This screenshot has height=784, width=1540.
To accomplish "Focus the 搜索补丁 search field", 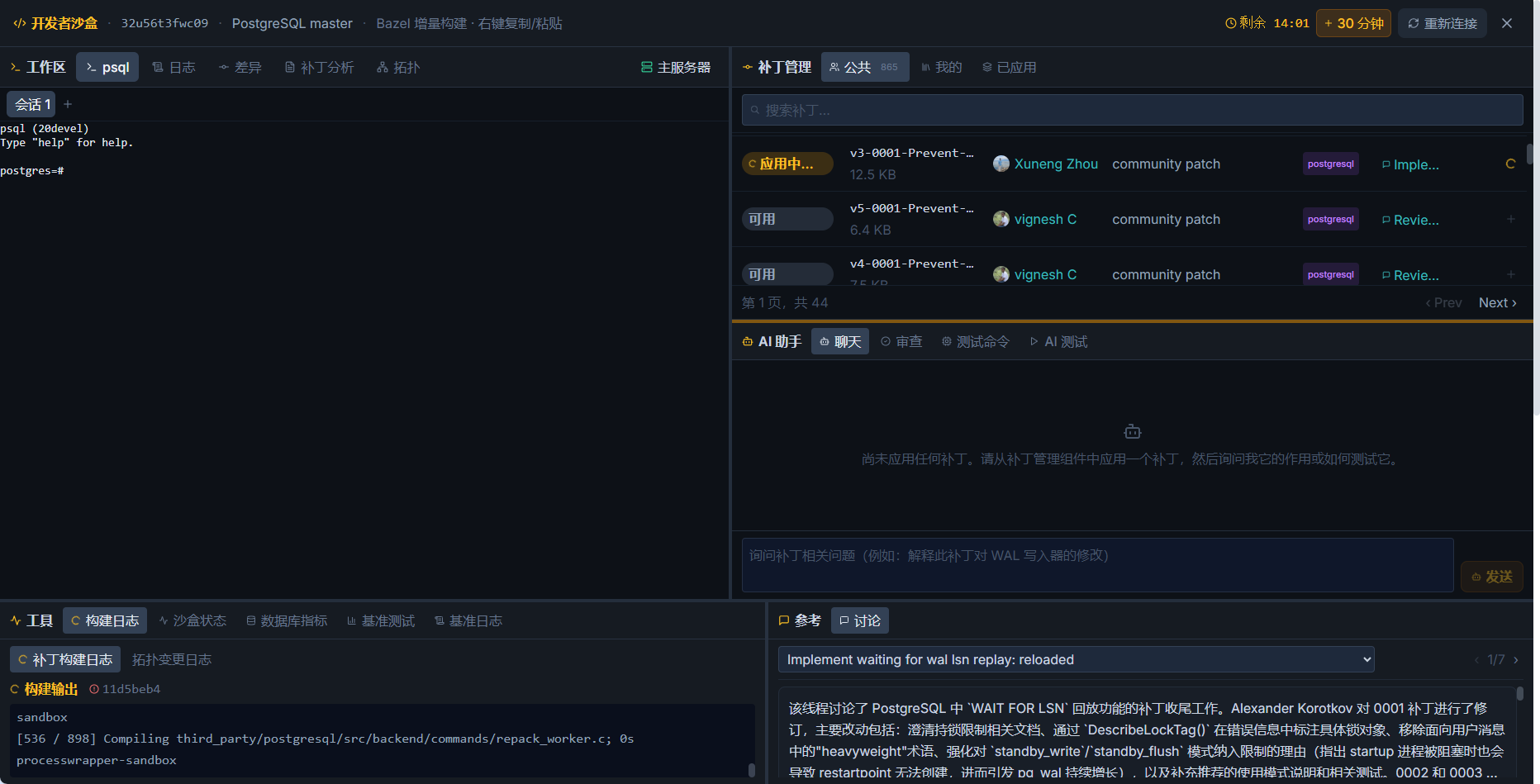I will 1132,110.
